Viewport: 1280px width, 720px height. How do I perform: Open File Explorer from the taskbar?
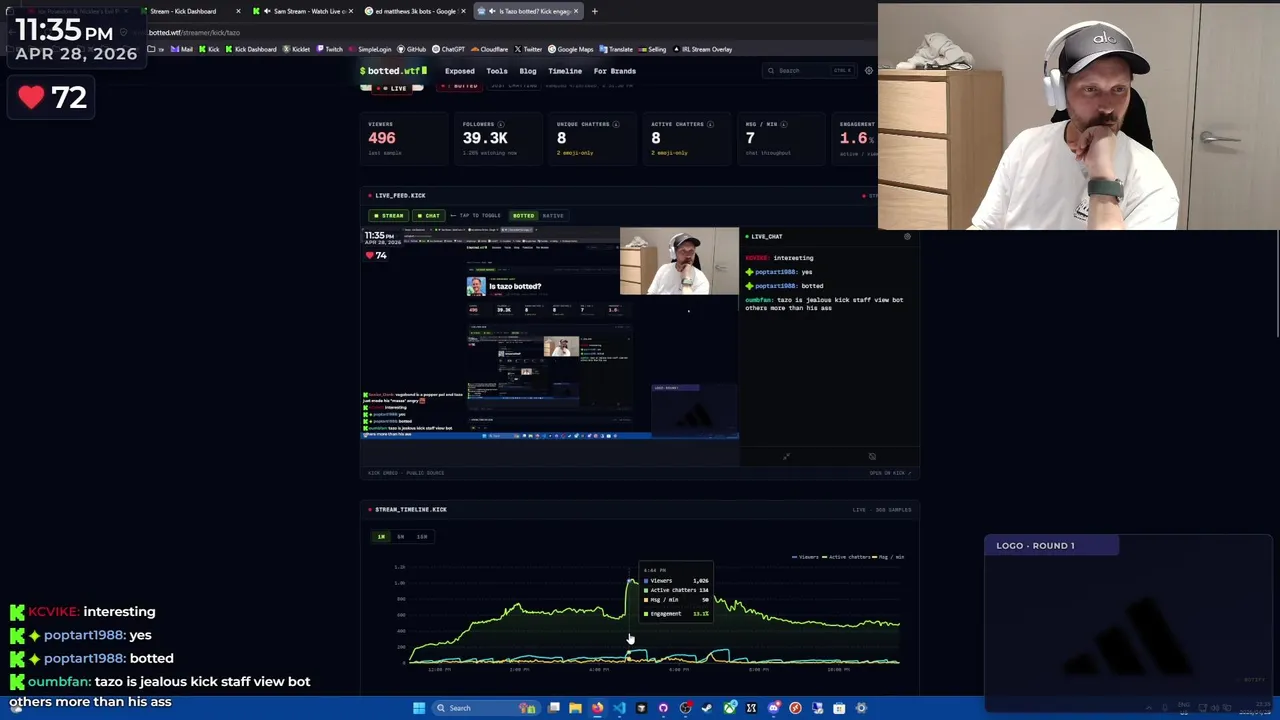click(575, 708)
